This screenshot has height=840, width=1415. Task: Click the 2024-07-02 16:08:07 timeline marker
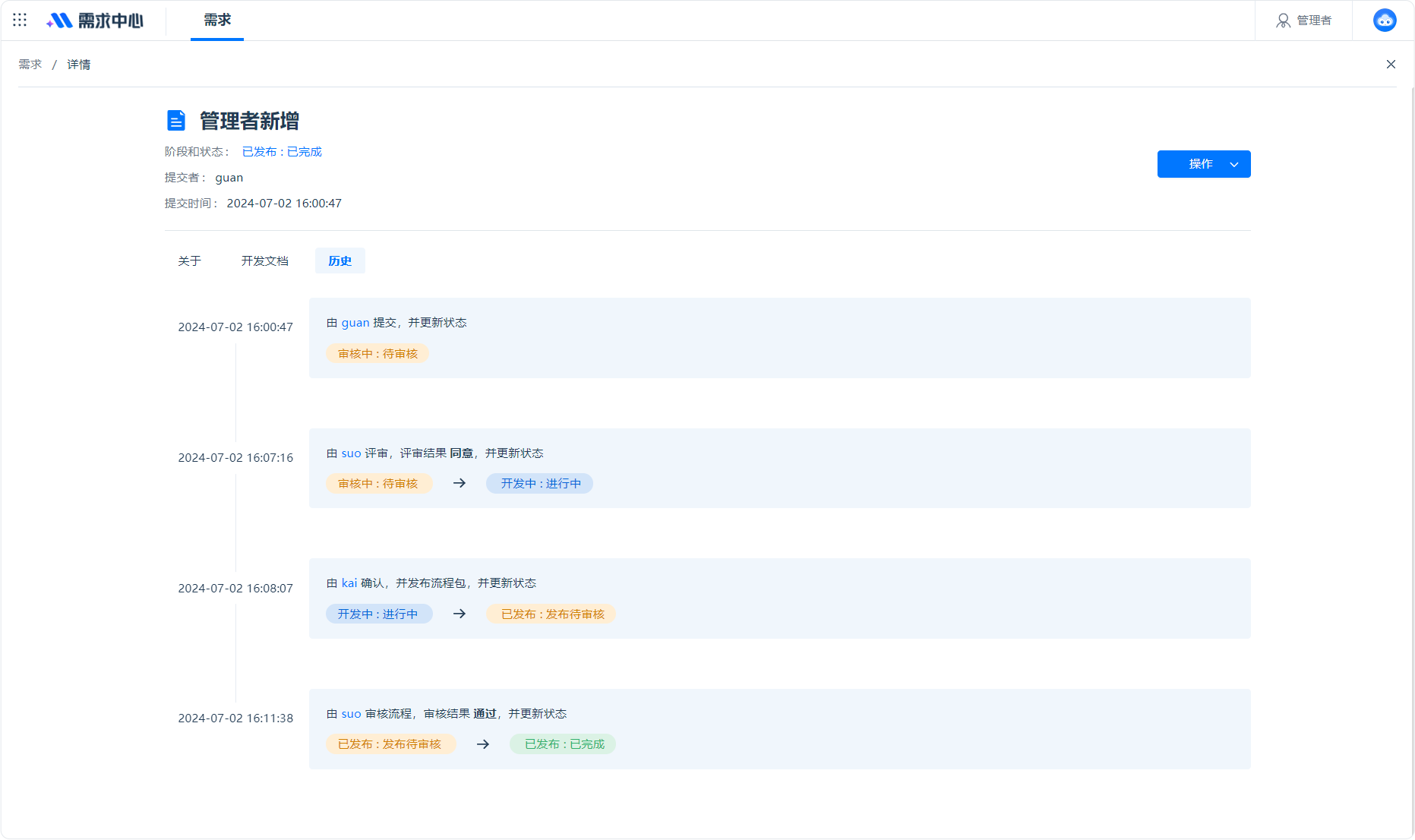tap(235, 589)
